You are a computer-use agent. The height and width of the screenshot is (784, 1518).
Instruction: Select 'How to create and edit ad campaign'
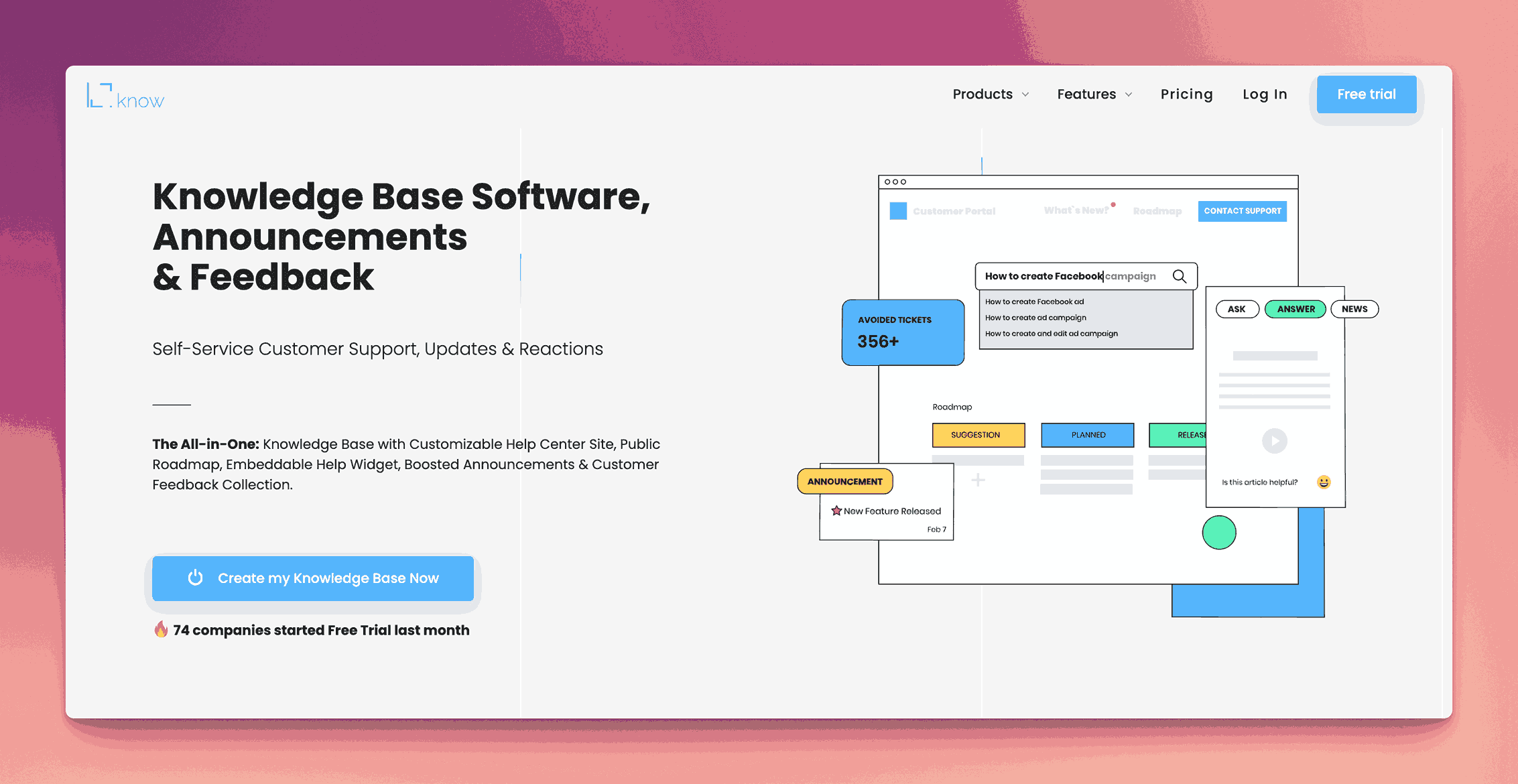(x=1052, y=334)
